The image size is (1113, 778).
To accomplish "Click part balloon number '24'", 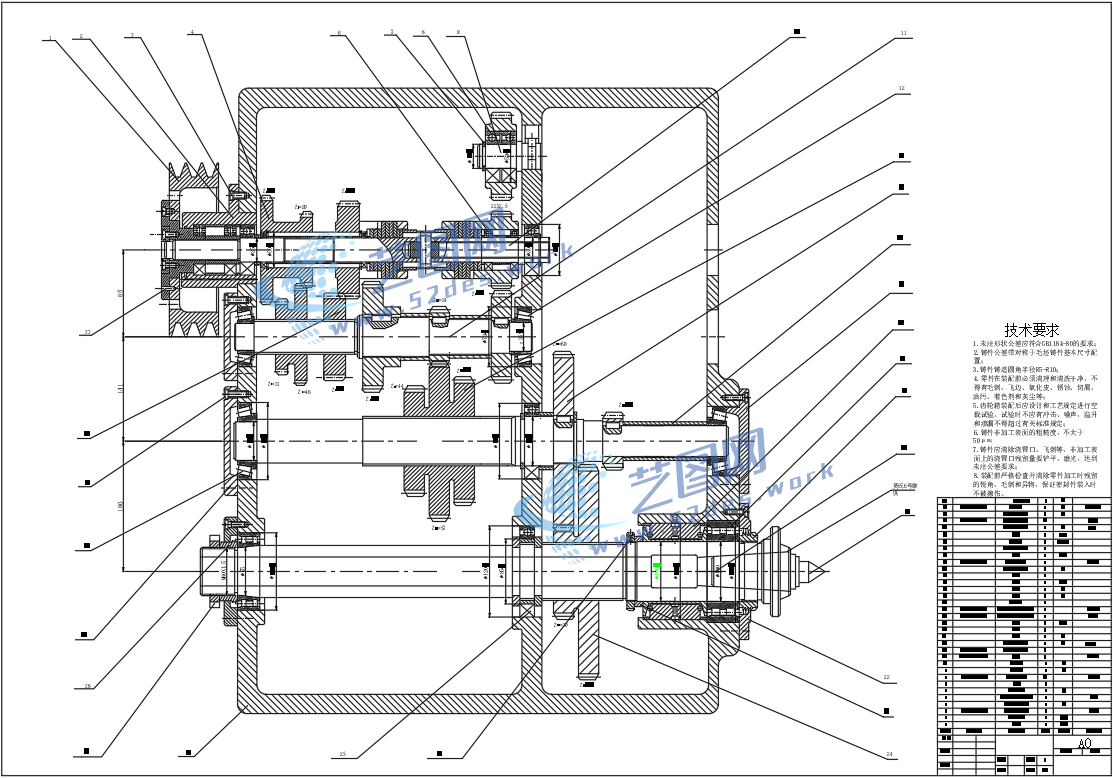I will coord(889,755).
